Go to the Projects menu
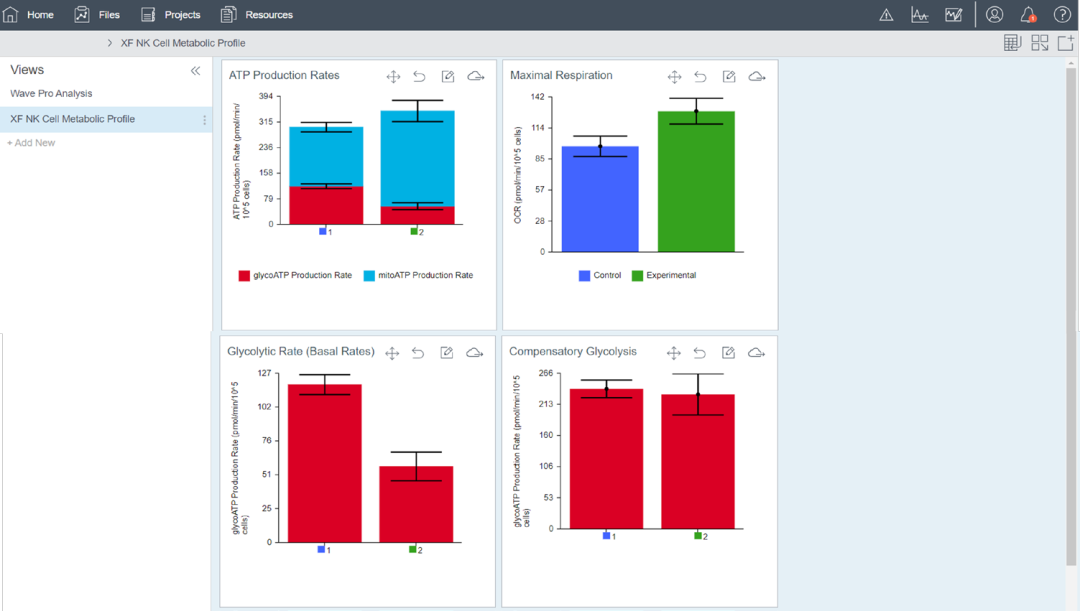Screen dimensions: 1080x611 tap(170, 15)
